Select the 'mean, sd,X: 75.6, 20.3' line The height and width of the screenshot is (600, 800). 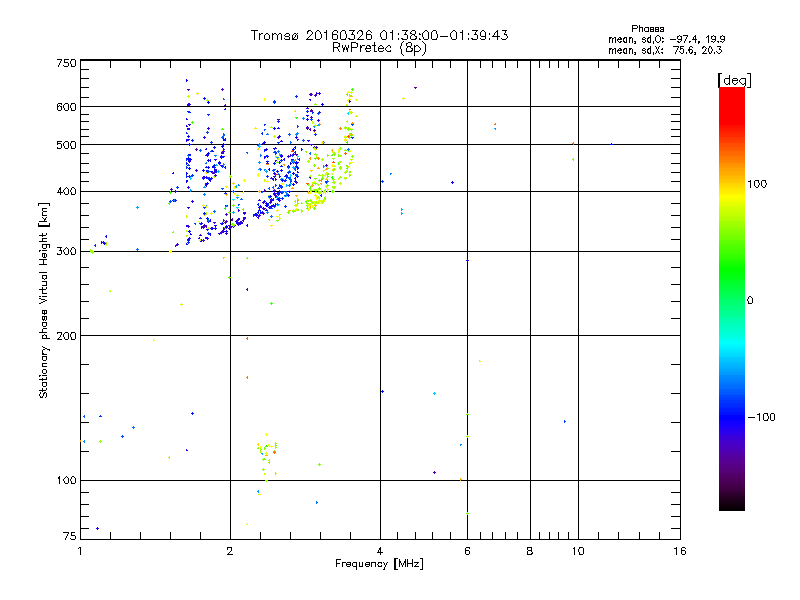665,50
